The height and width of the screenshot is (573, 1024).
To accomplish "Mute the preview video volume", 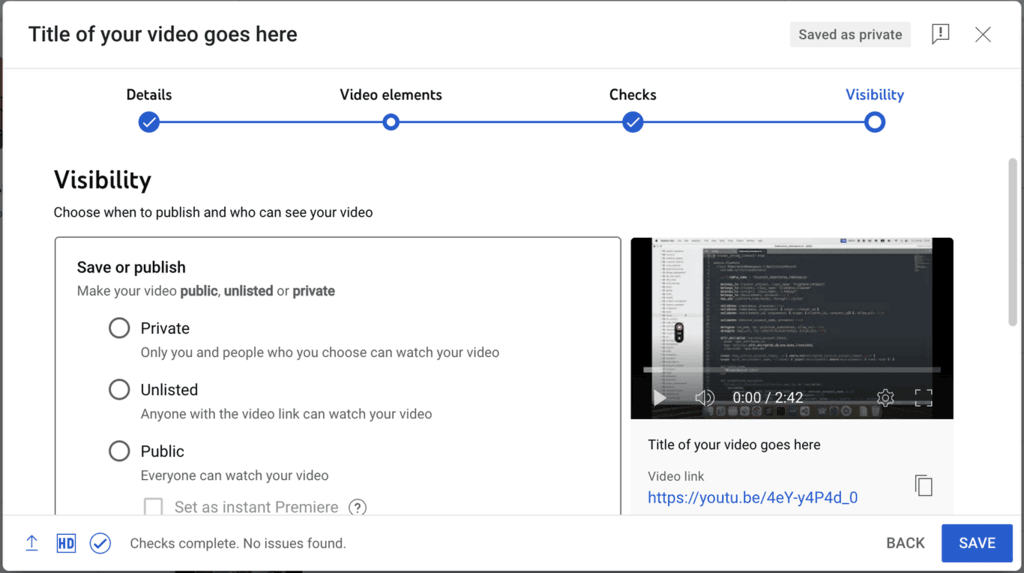I will click(704, 397).
